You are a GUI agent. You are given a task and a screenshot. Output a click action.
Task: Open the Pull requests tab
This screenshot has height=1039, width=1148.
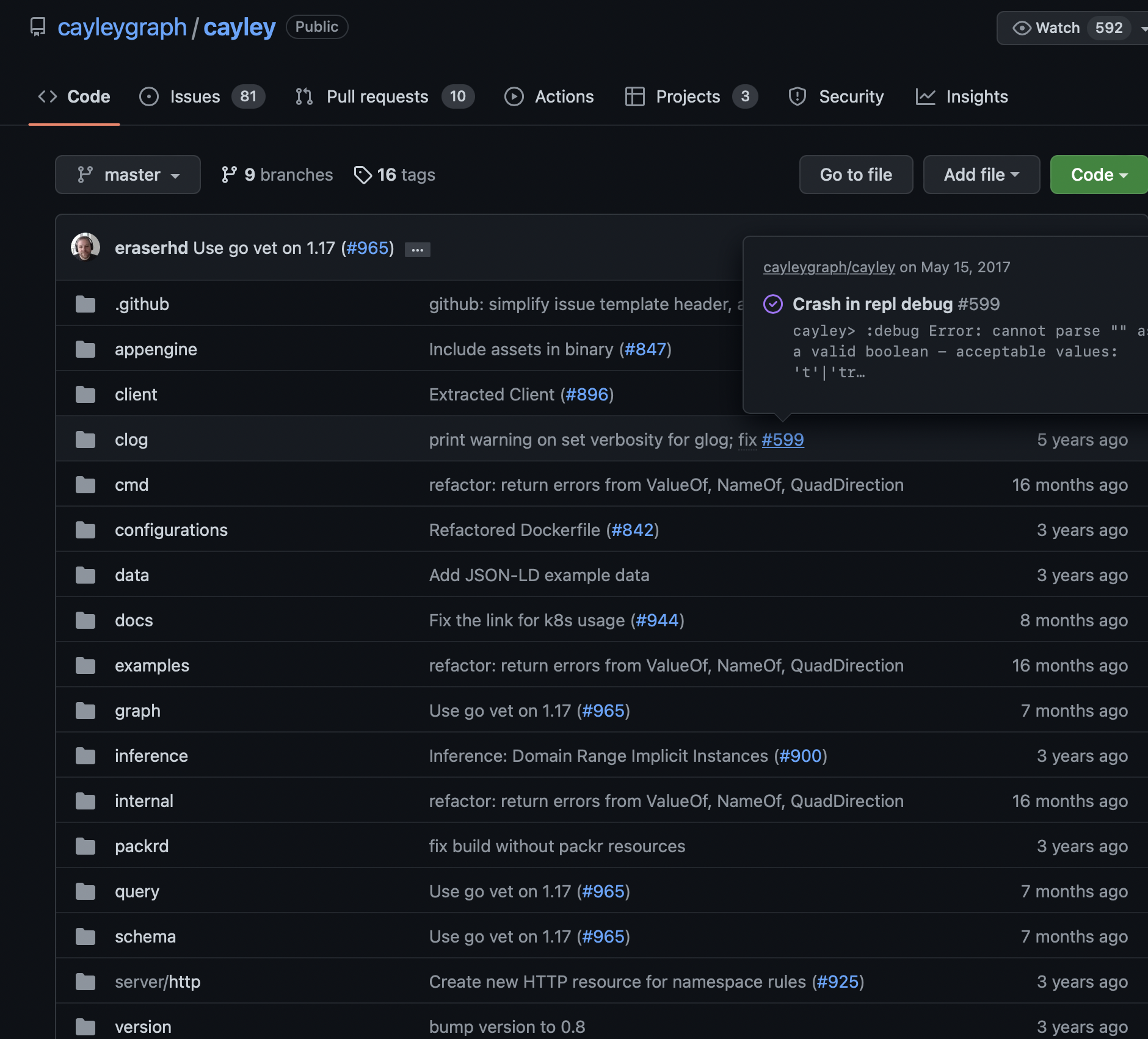point(377,96)
